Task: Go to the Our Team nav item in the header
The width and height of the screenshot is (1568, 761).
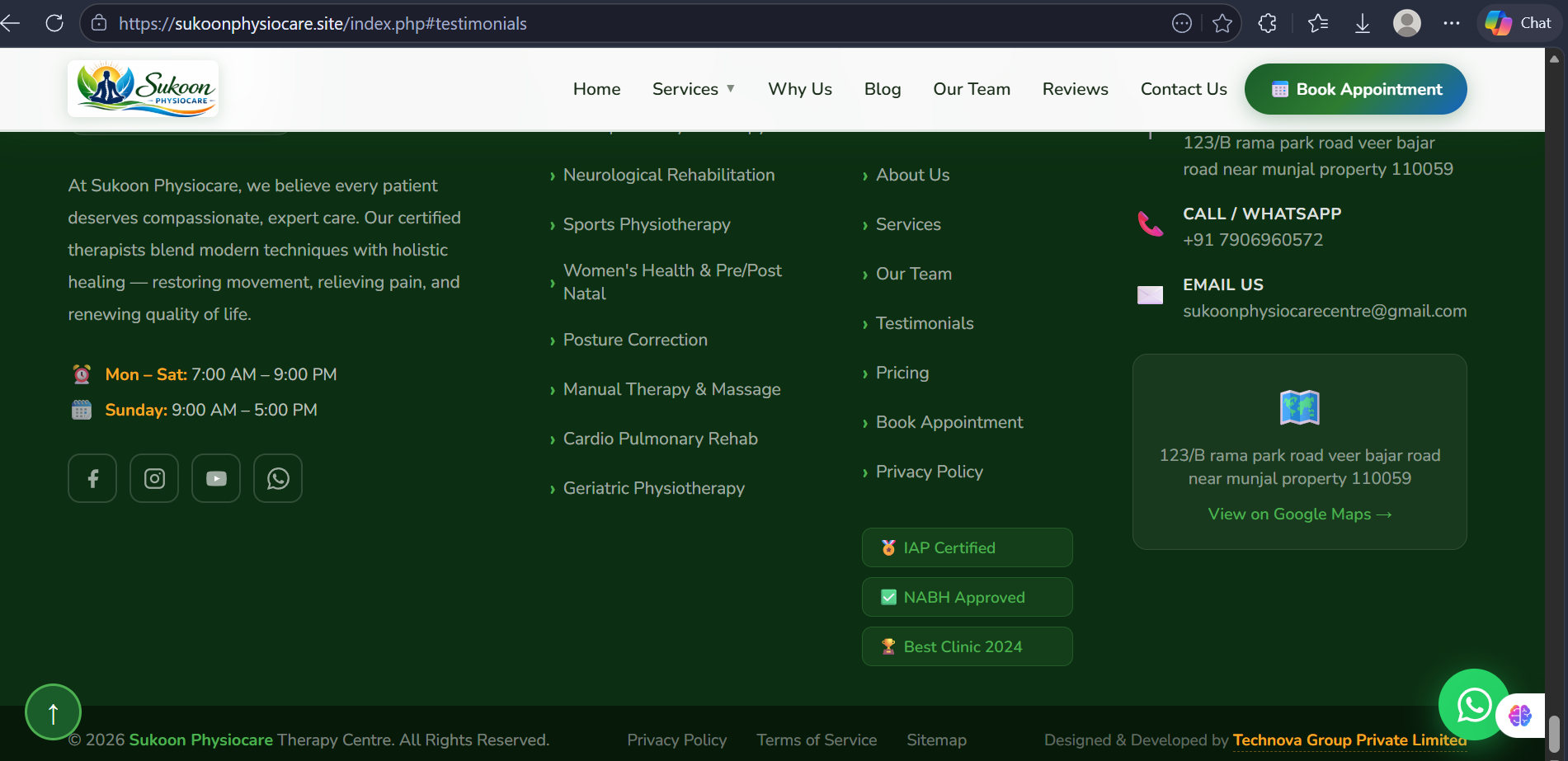Action: pyautogui.click(x=971, y=89)
